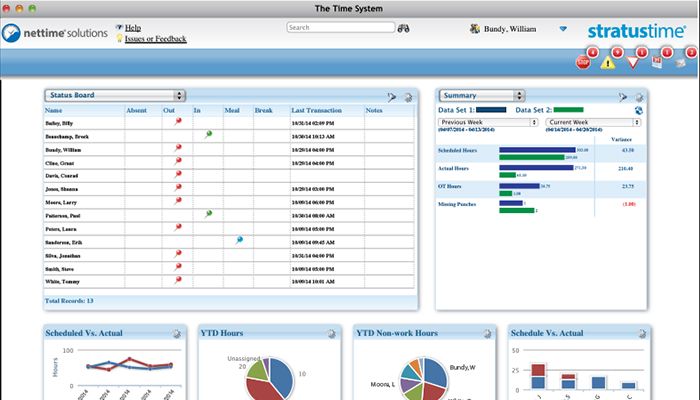
Task: Click the blue Scheduled Hours bar
Action: [x=537, y=150]
